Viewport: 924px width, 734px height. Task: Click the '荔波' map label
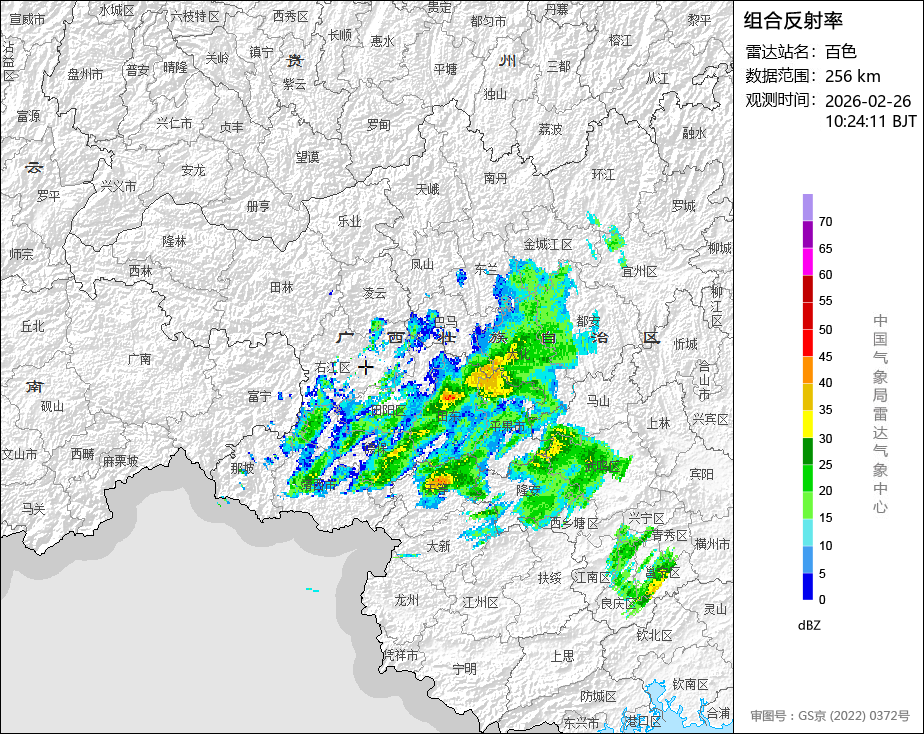(x=550, y=129)
